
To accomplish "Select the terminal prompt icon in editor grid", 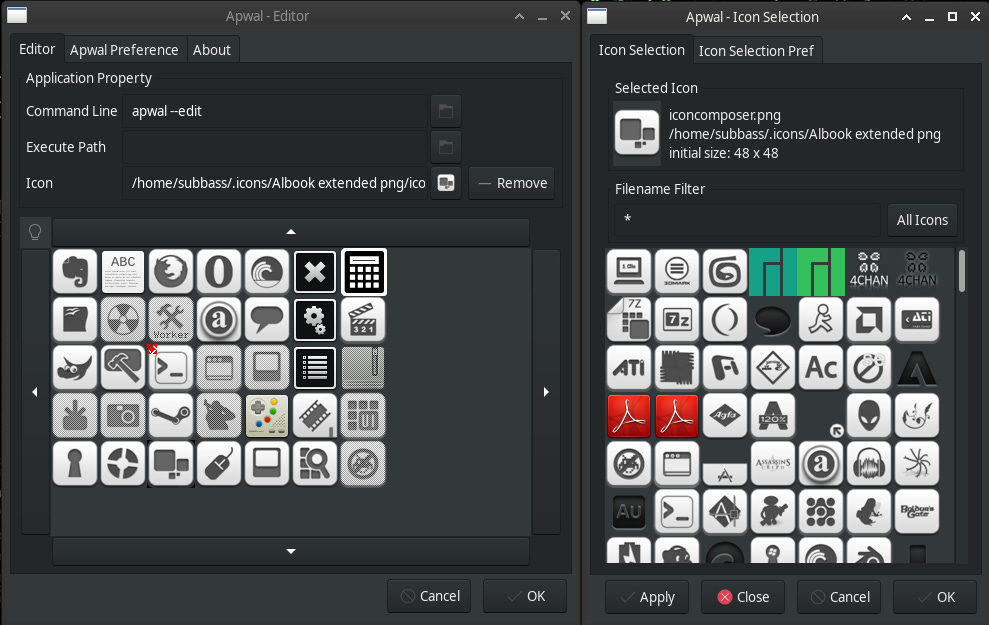I will coord(171,368).
